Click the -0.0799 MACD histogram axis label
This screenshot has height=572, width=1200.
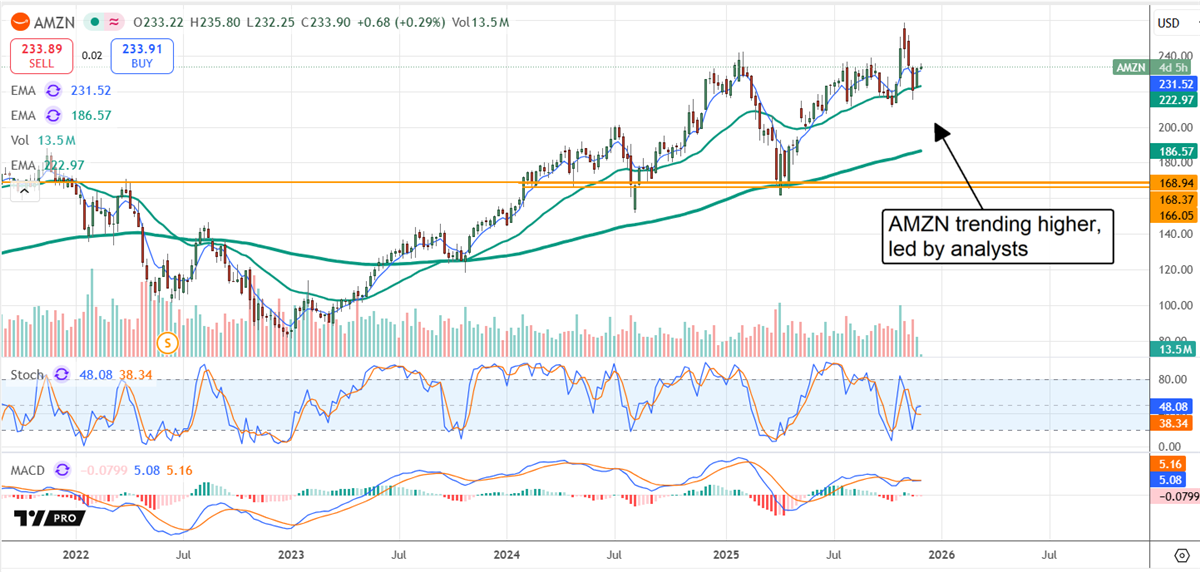[1174, 496]
